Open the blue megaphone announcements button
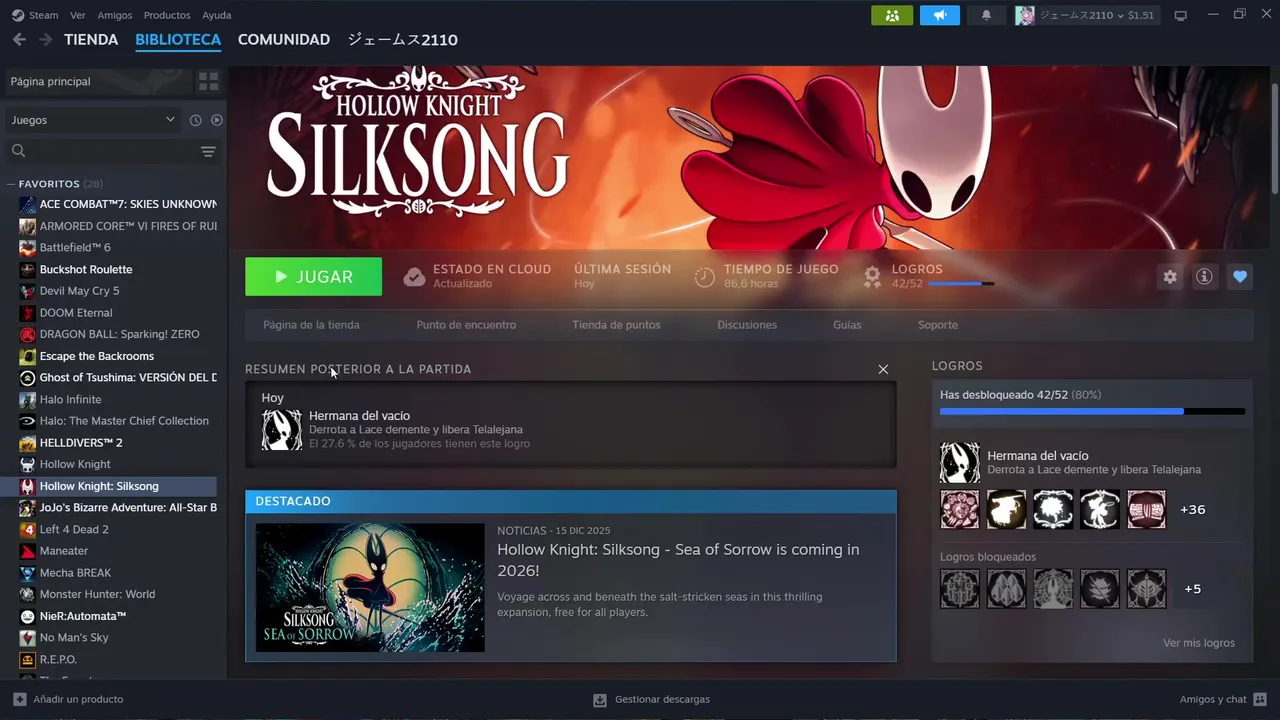The image size is (1280, 720). coord(939,15)
